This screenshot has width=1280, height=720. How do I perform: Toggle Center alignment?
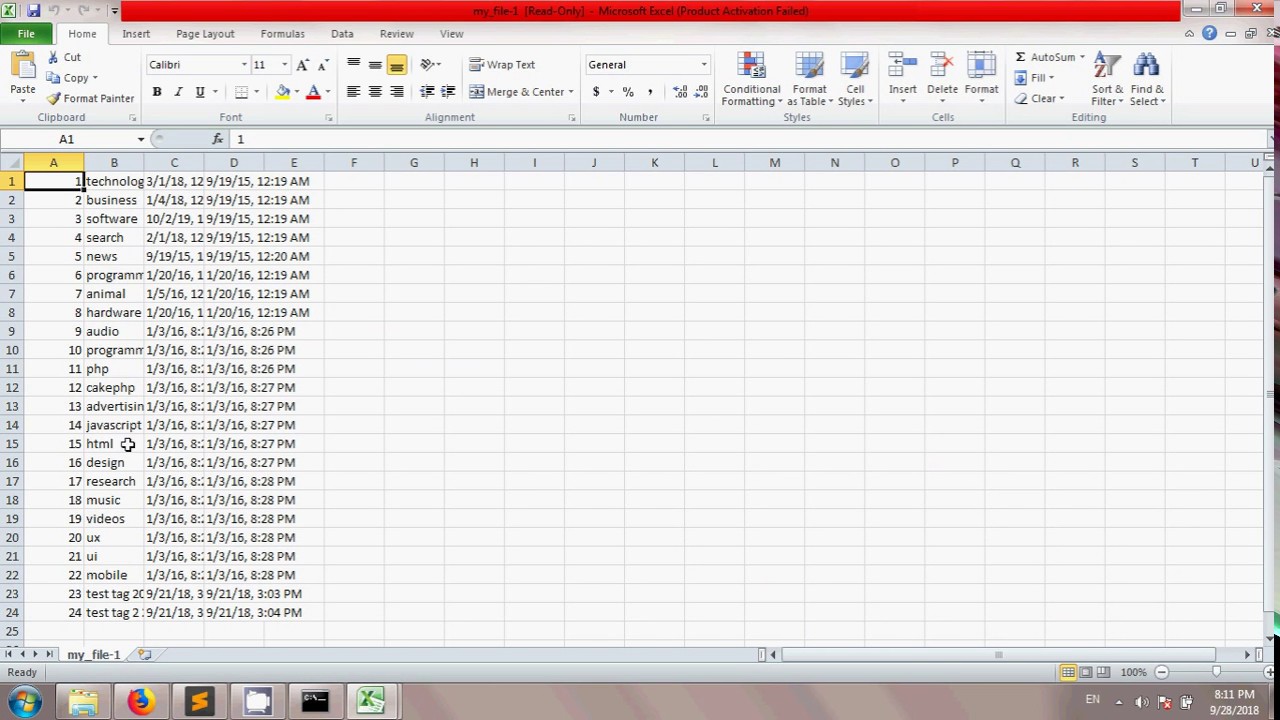tap(375, 92)
